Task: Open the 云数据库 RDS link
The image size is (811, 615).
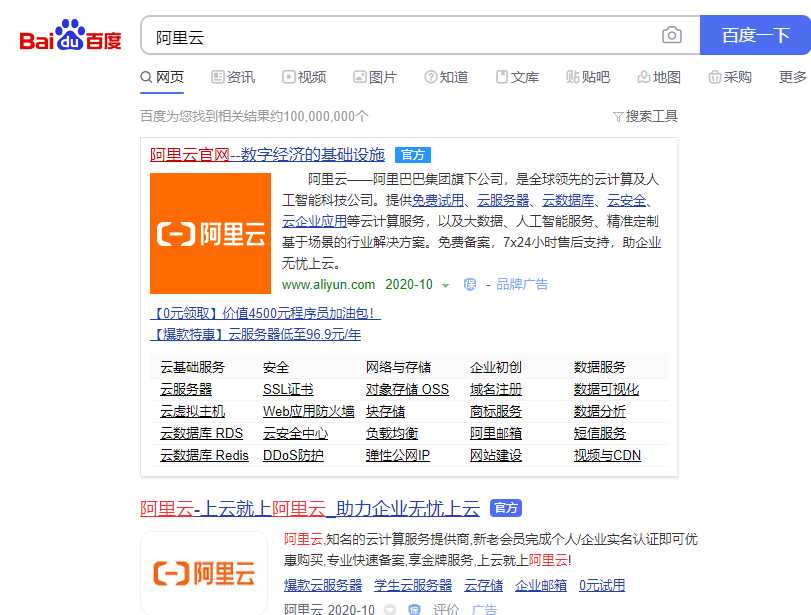Action: 201,433
